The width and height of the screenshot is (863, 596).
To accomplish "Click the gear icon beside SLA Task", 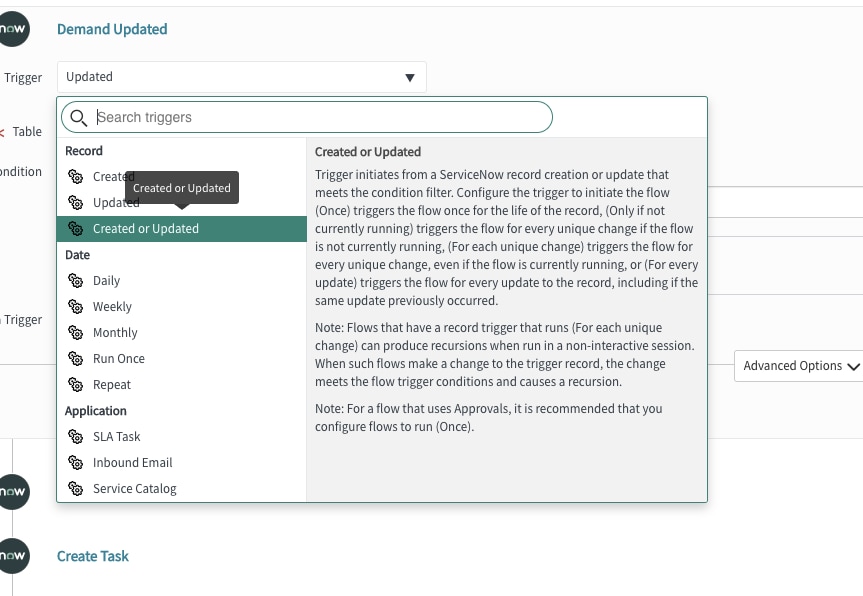I will coord(75,436).
